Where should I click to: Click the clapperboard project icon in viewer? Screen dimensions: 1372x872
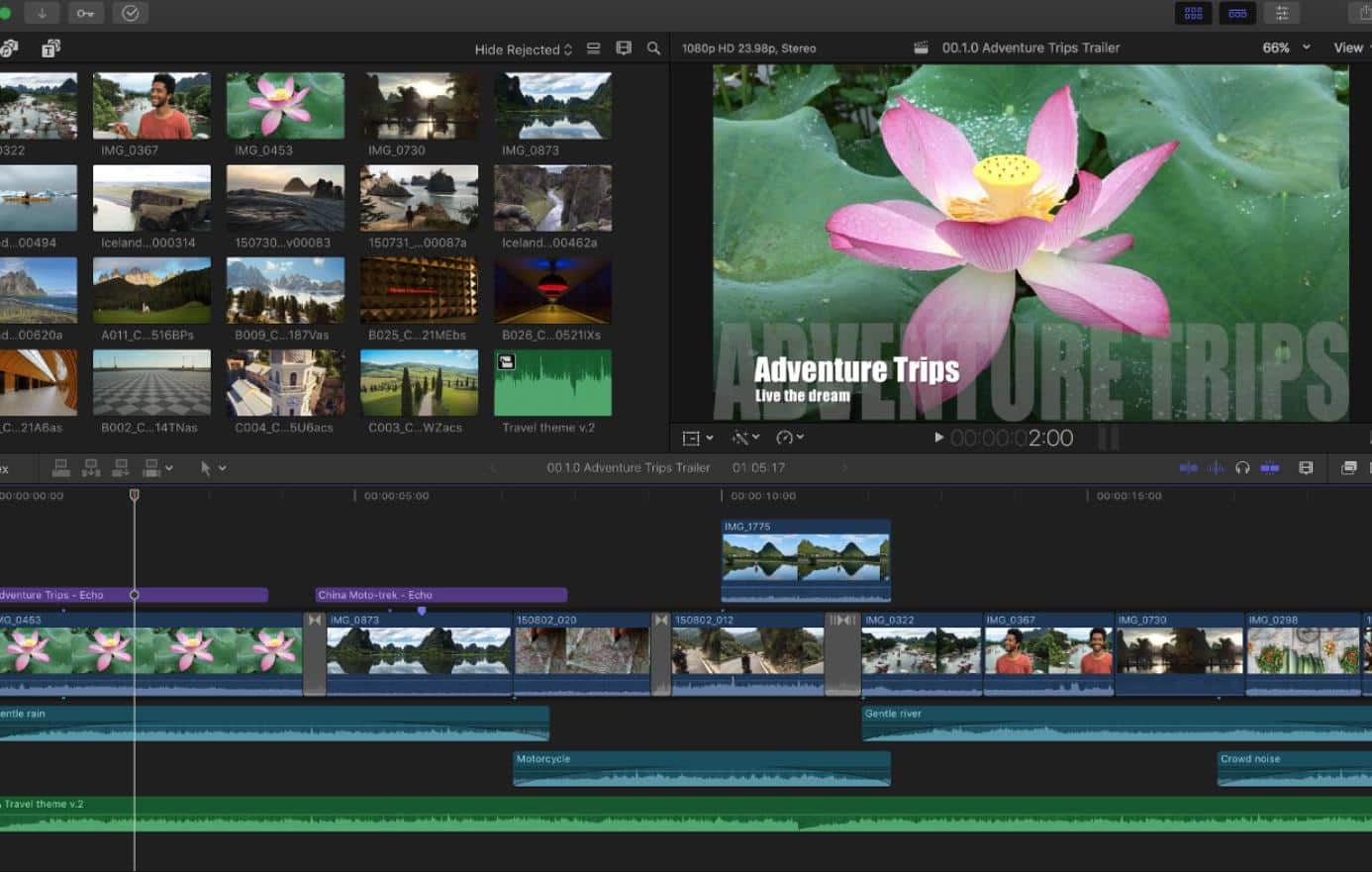pyautogui.click(x=921, y=48)
